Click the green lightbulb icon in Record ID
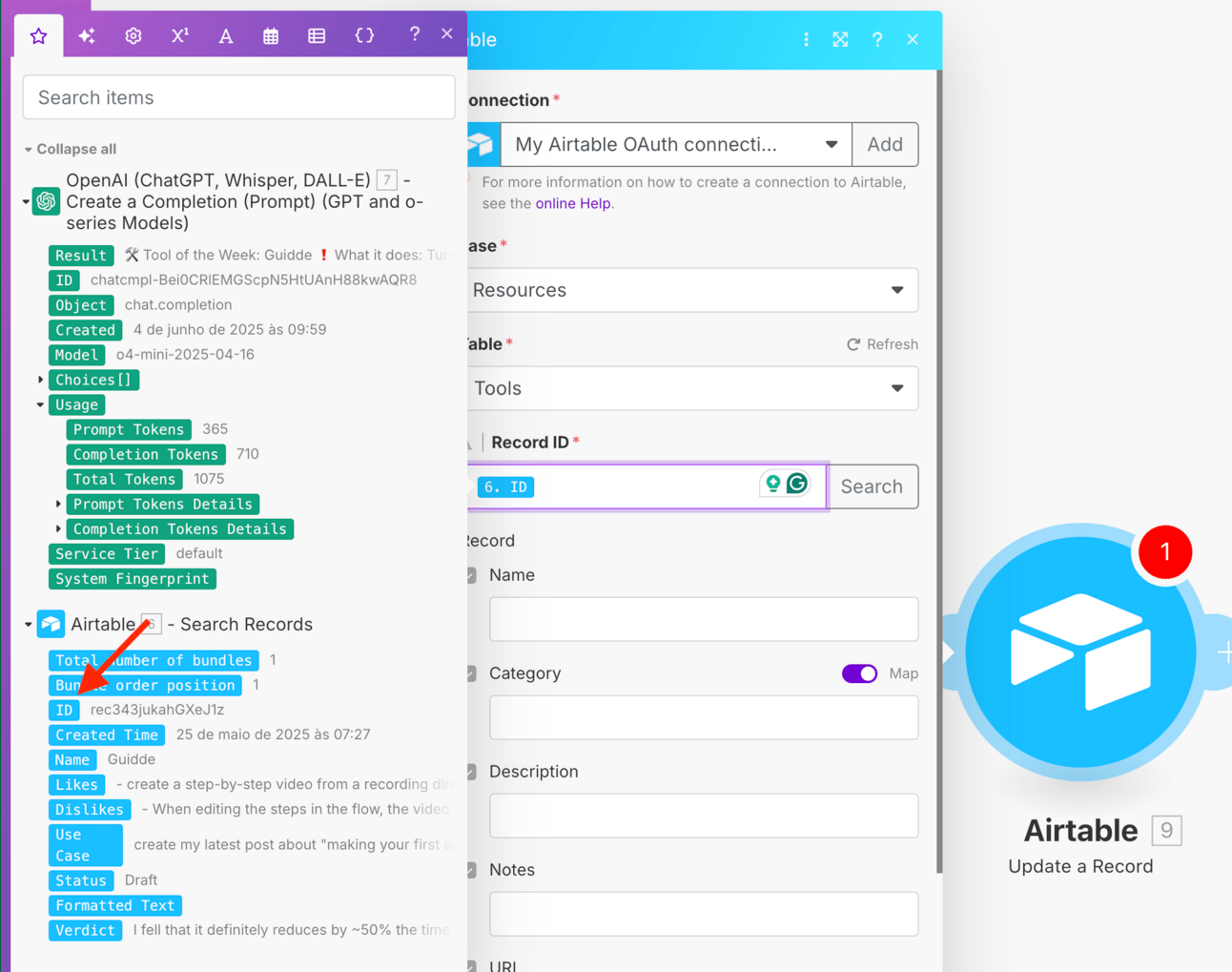 (x=772, y=484)
